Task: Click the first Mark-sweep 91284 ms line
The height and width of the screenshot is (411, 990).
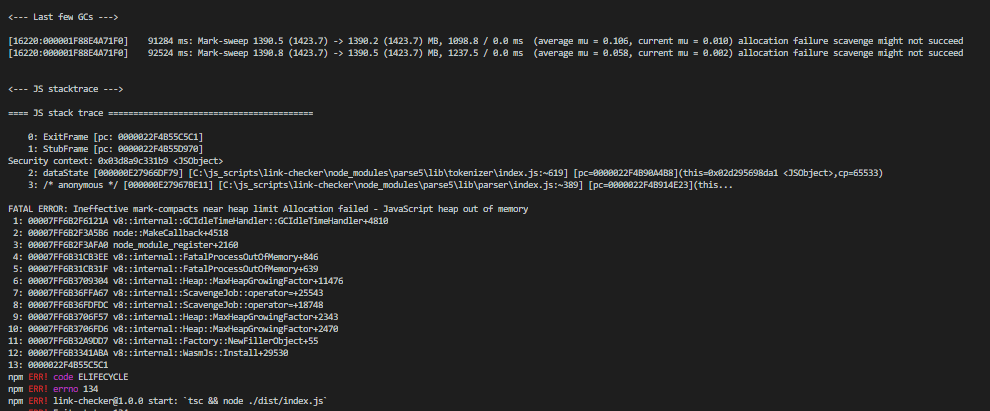Action: (x=486, y=41)
